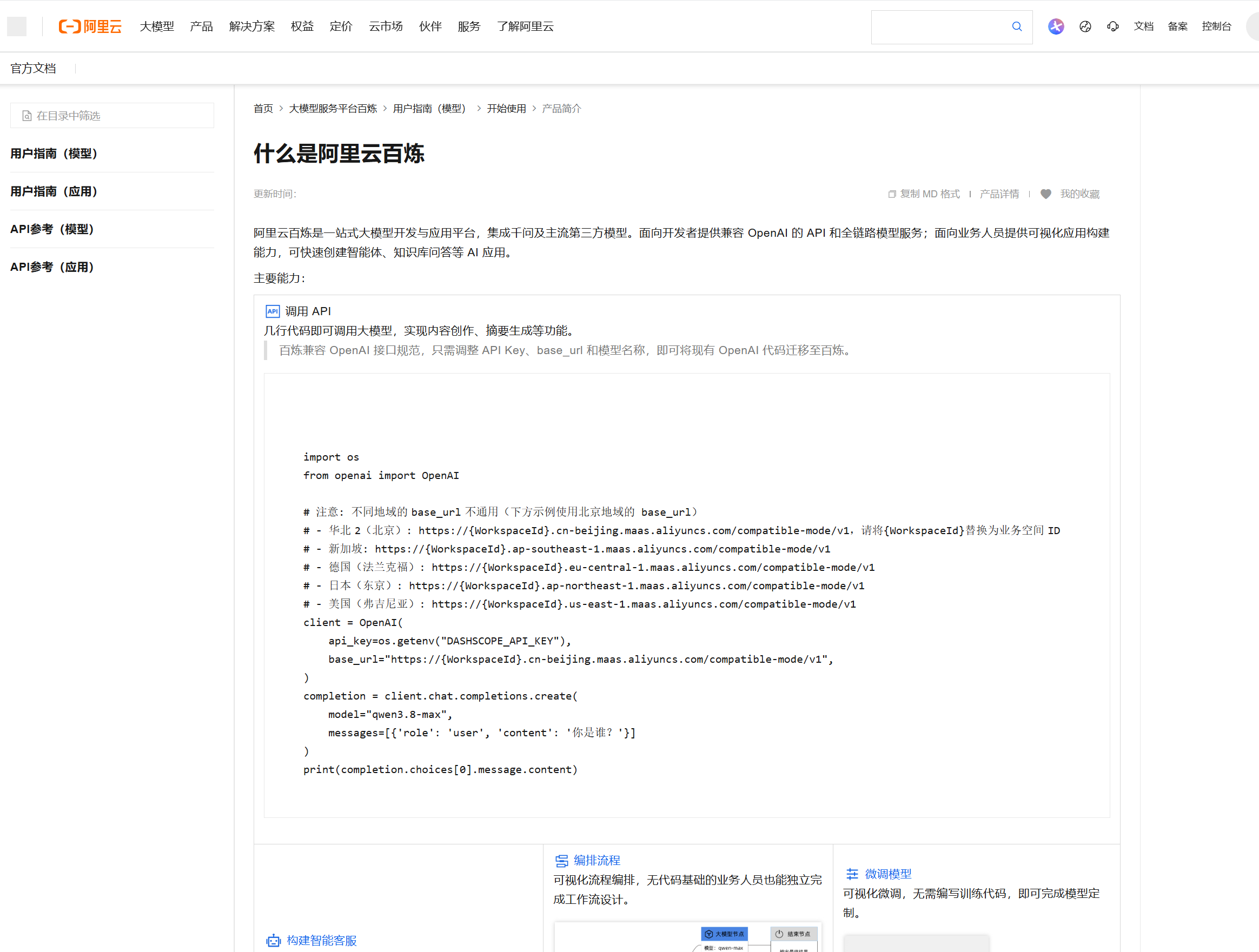Click the workflow diagram thumbnail
The height and width of the screenshot is (952, 1259).
[x=687, y=937]
